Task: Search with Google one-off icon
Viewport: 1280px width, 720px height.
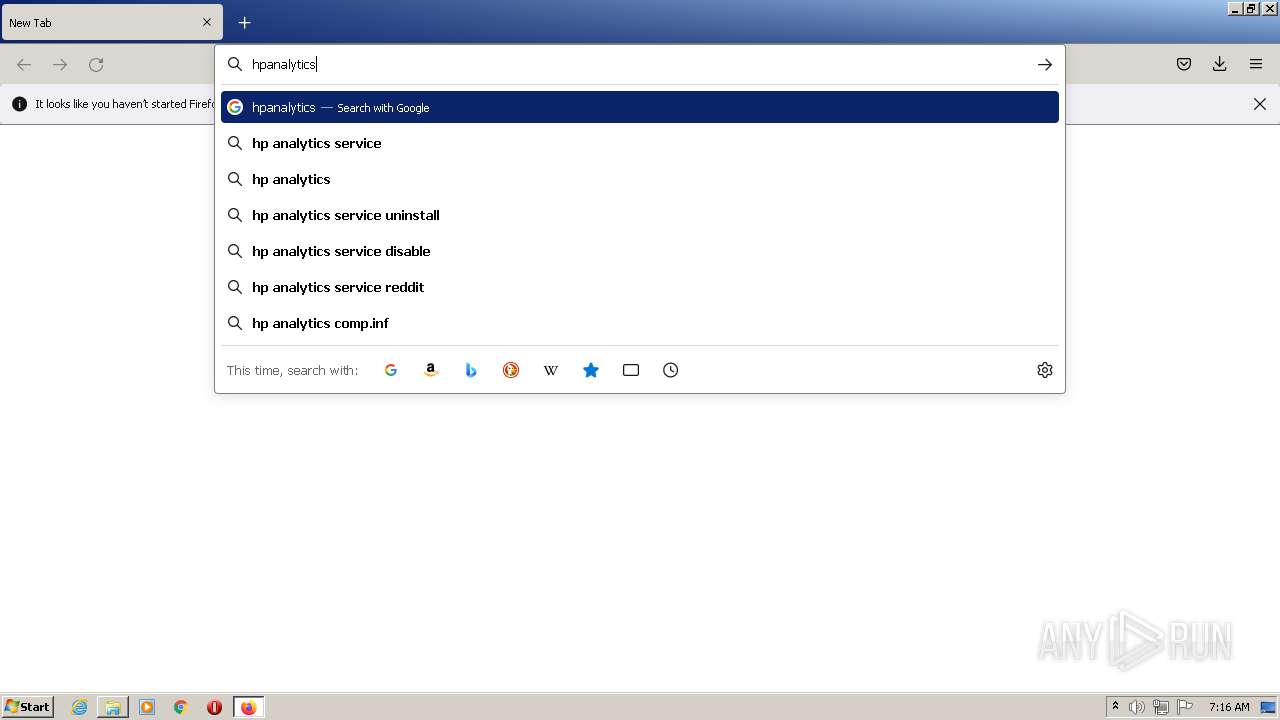Action: (x=391, y=370)
